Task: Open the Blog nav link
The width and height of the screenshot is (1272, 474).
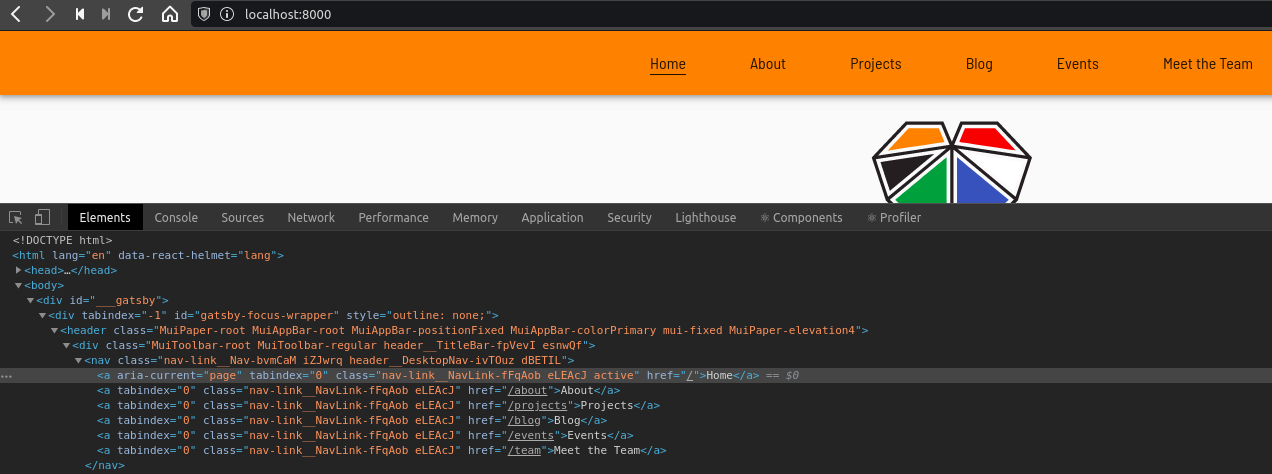Action: (x=979, y=64)
